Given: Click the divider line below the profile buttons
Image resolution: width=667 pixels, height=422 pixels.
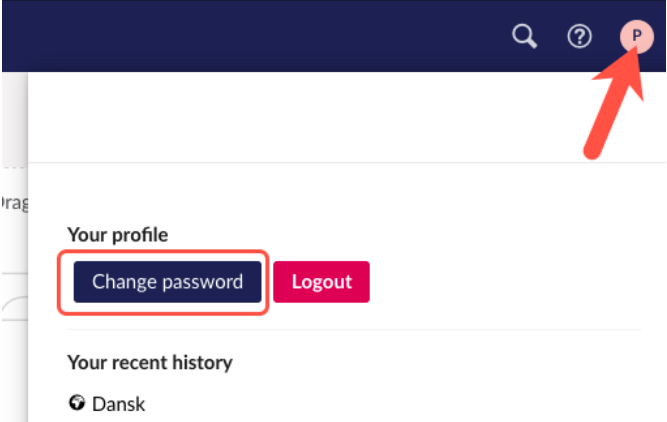Looking at the screenshot, I should point(354,329).
